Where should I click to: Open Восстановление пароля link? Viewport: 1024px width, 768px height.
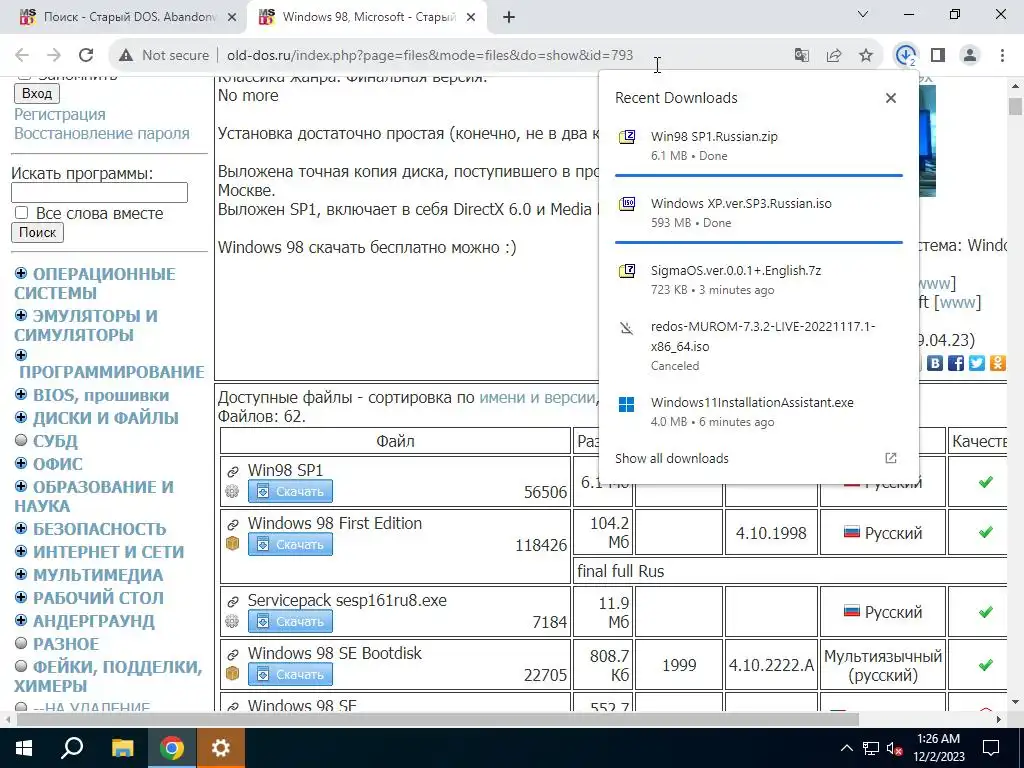pos(102,133)
